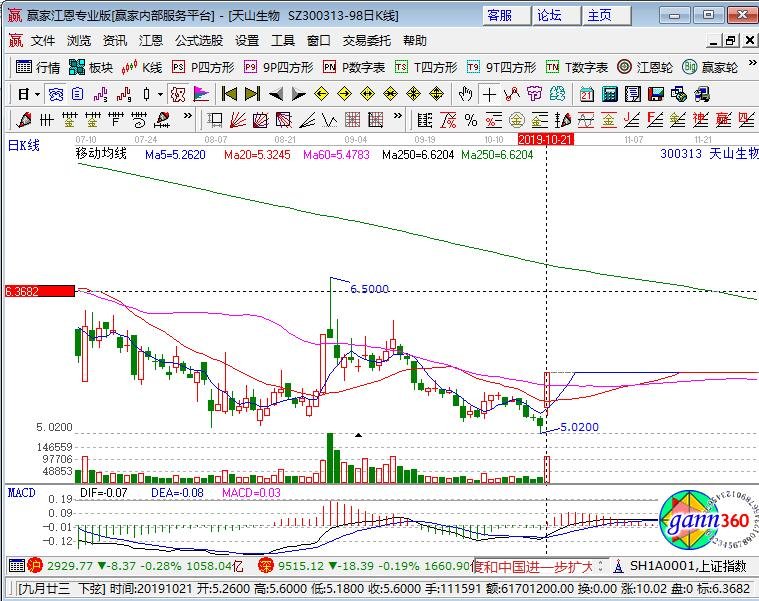
Task: Click yellow diamond horizontal-expand icon
Action: [368, 94]
